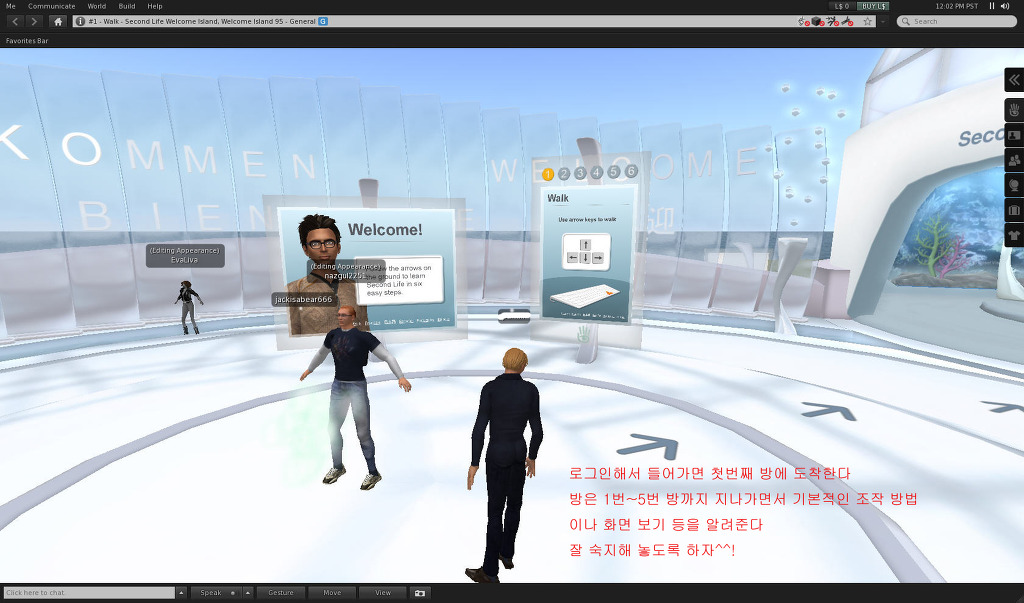Image resolution: width=1024 pixels, height=603 pixels.
Task: Select tutorial step 1 circle
Action: click(x=548, y=174)
